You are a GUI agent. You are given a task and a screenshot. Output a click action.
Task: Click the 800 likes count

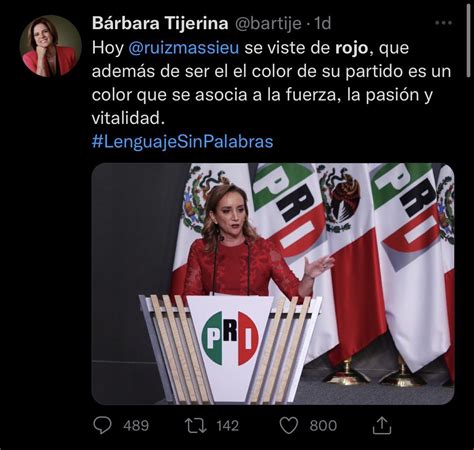point(323,426)
